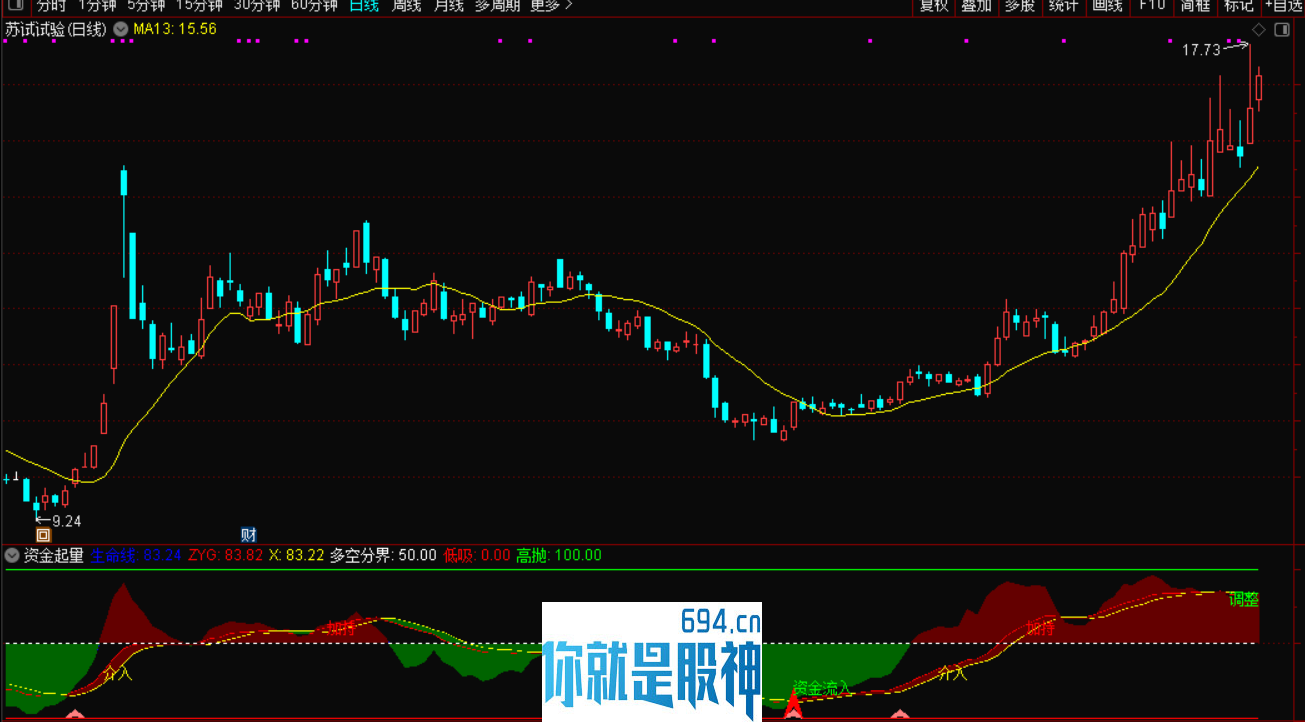Select the 日线 daily chart tab

tap(364, 5)
